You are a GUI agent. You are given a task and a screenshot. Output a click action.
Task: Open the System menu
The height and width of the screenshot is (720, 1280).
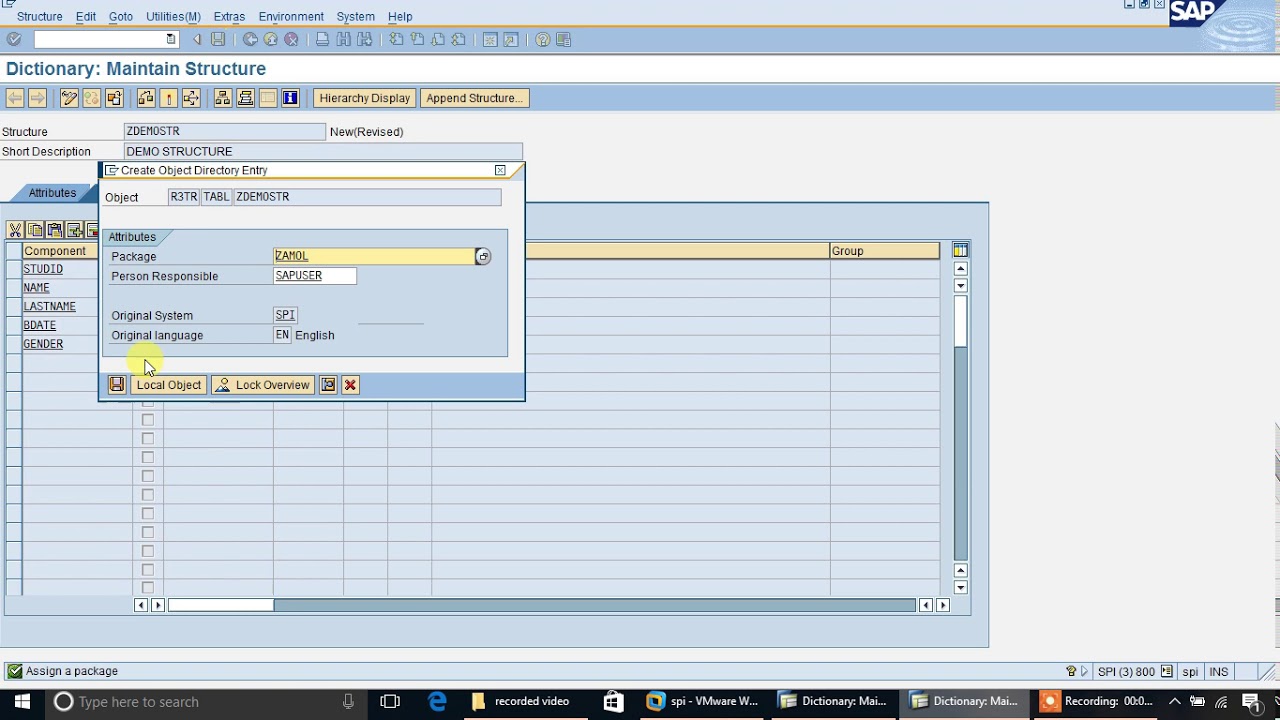355,16
